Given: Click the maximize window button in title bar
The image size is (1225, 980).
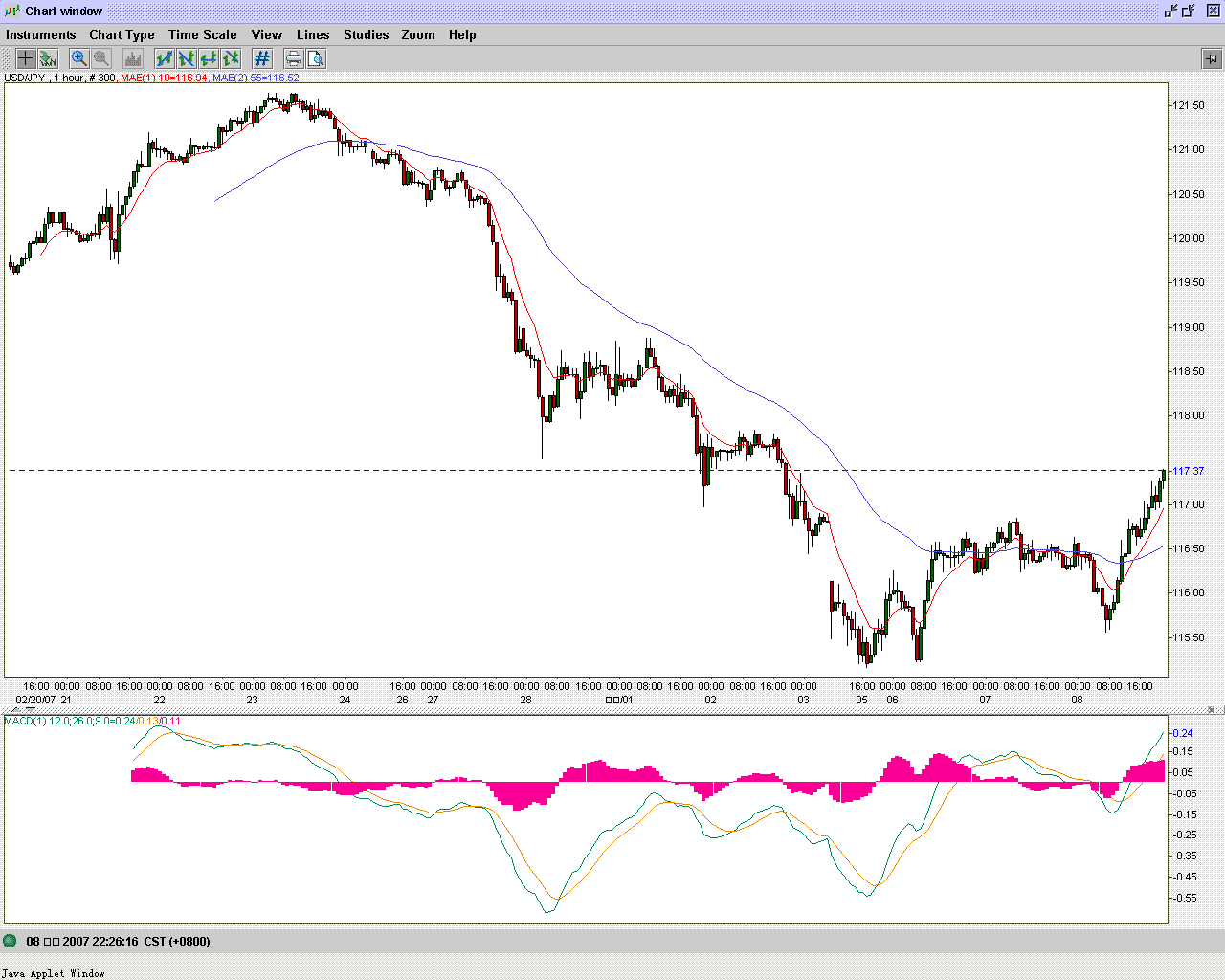Looking at the screenshot, I should click(1189, 11).
